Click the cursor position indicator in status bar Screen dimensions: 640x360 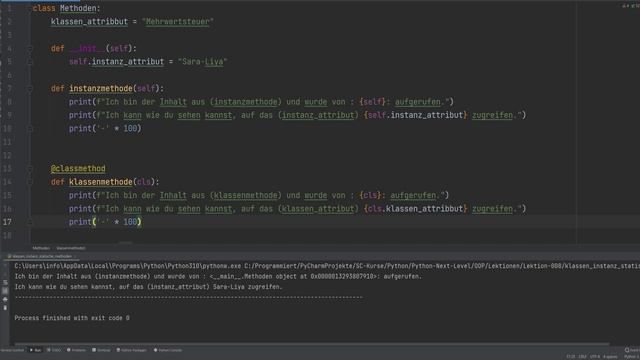click(x=571, y=357)
